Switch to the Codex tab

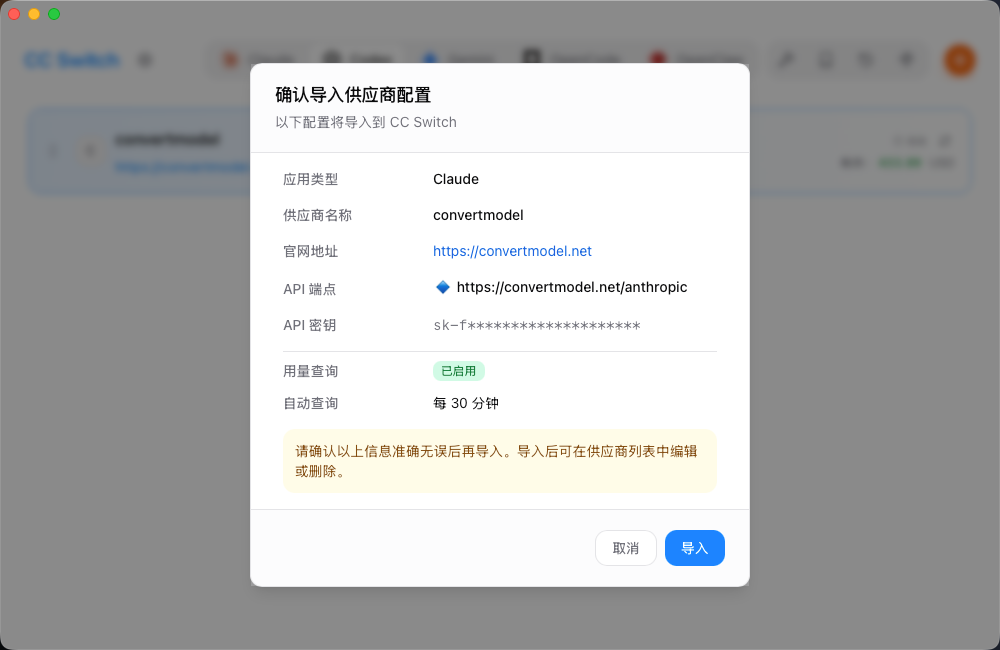click(355, 59)
